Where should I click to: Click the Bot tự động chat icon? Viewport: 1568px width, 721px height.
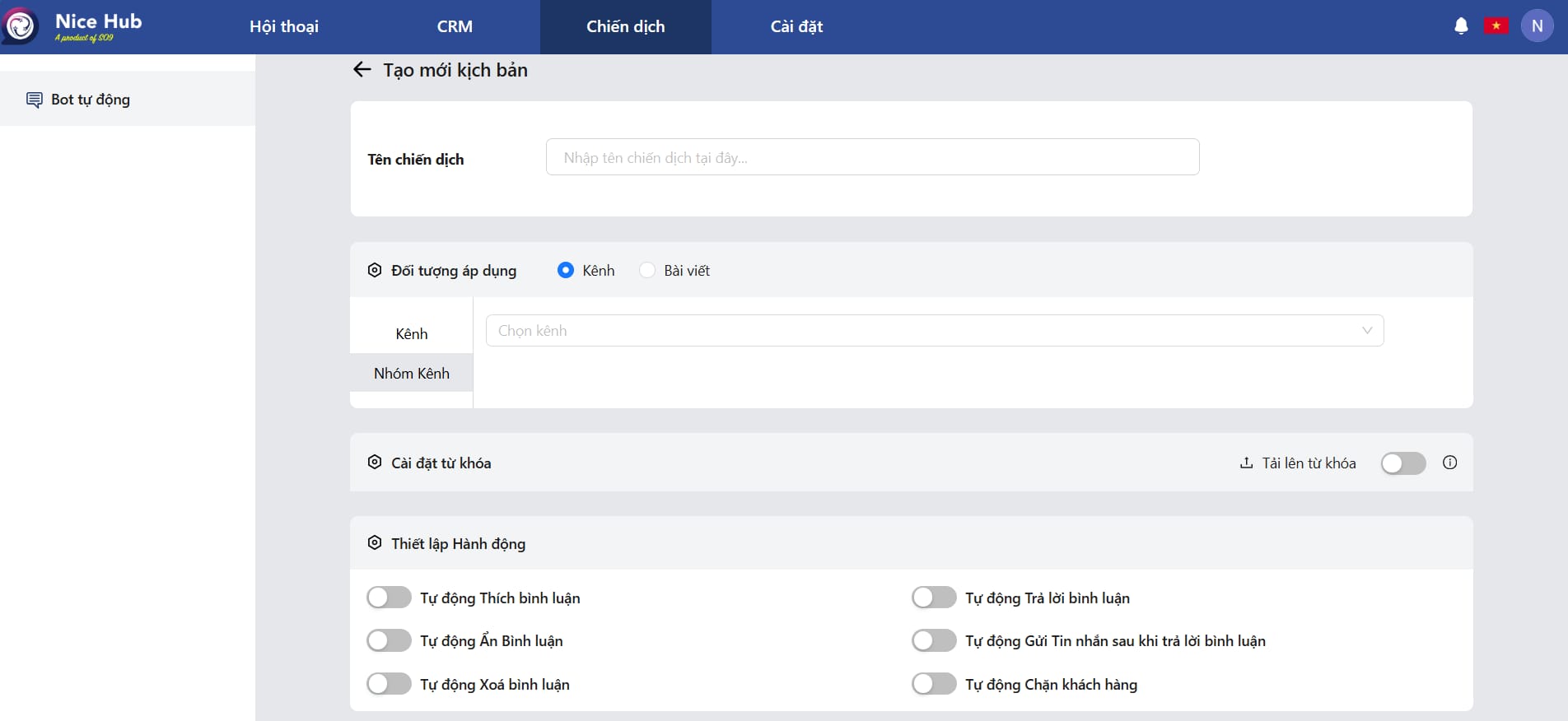tap(35, 100)
